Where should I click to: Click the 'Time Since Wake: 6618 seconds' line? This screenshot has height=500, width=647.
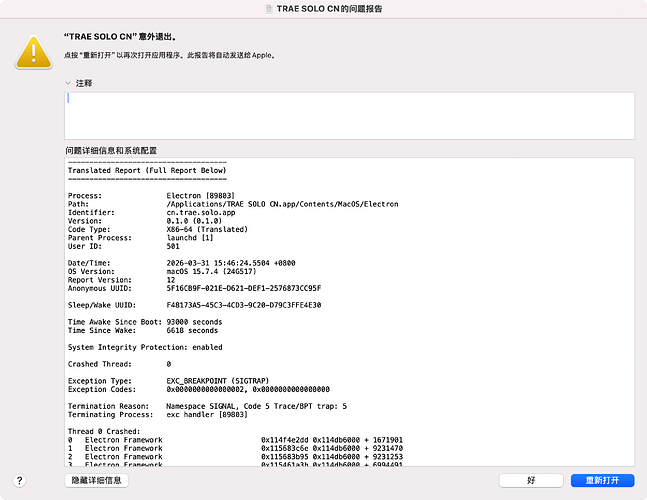point(143,330)
